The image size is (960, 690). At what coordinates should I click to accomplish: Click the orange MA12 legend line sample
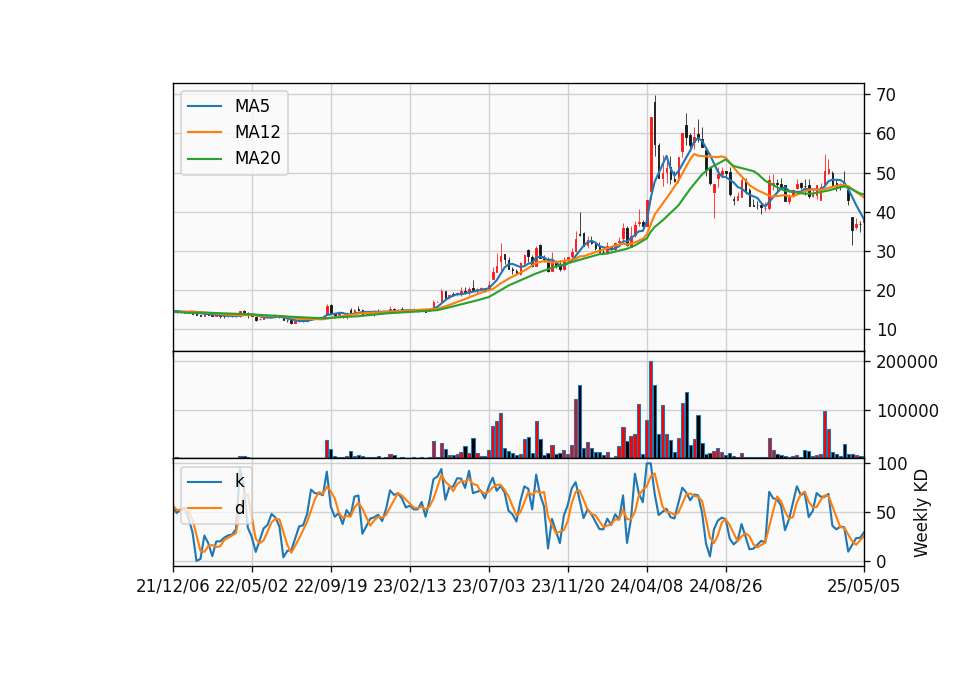(204, 132)
